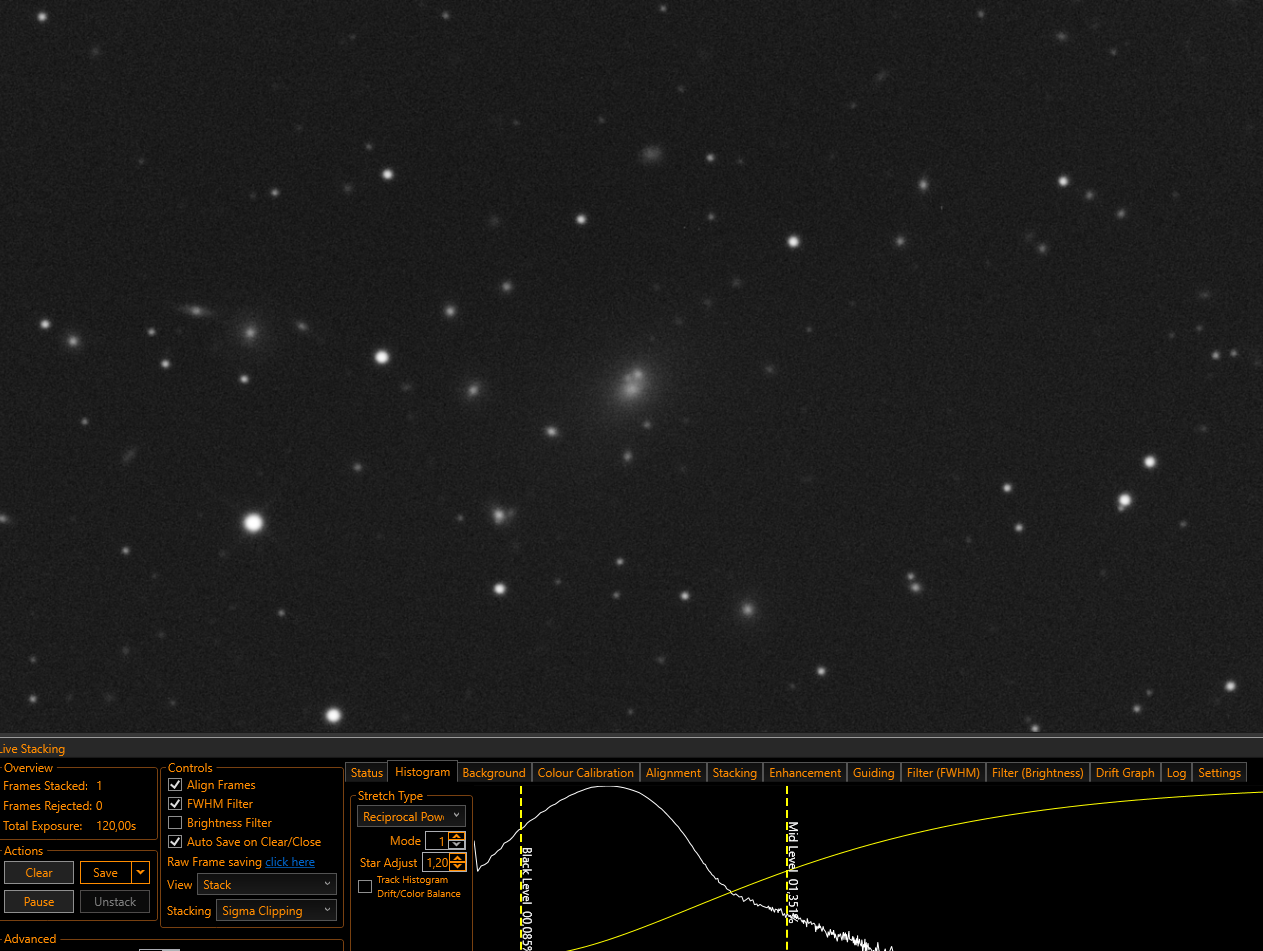The width and height of the screenshot is (1263, 951).
Task: Open the Stacking dropdown set to Sigma Clipping
Action: [276, 911]
